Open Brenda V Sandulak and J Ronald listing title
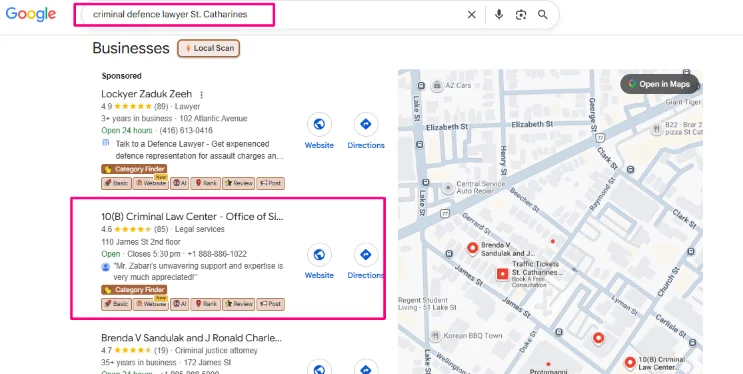The width and height of the screenshot is (743, 374). tap(191, 338)
